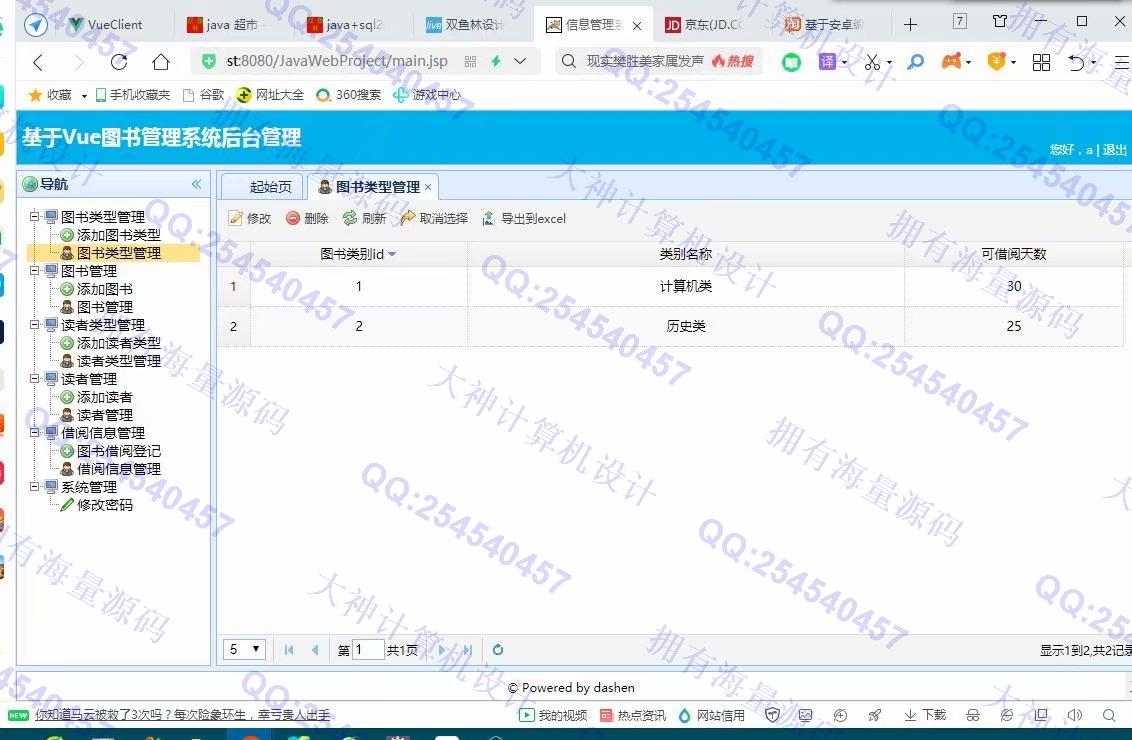The height and width of the screenshot is (740, 1132).
Task: Export table via 导出到excel button
Action: [524, 219]
